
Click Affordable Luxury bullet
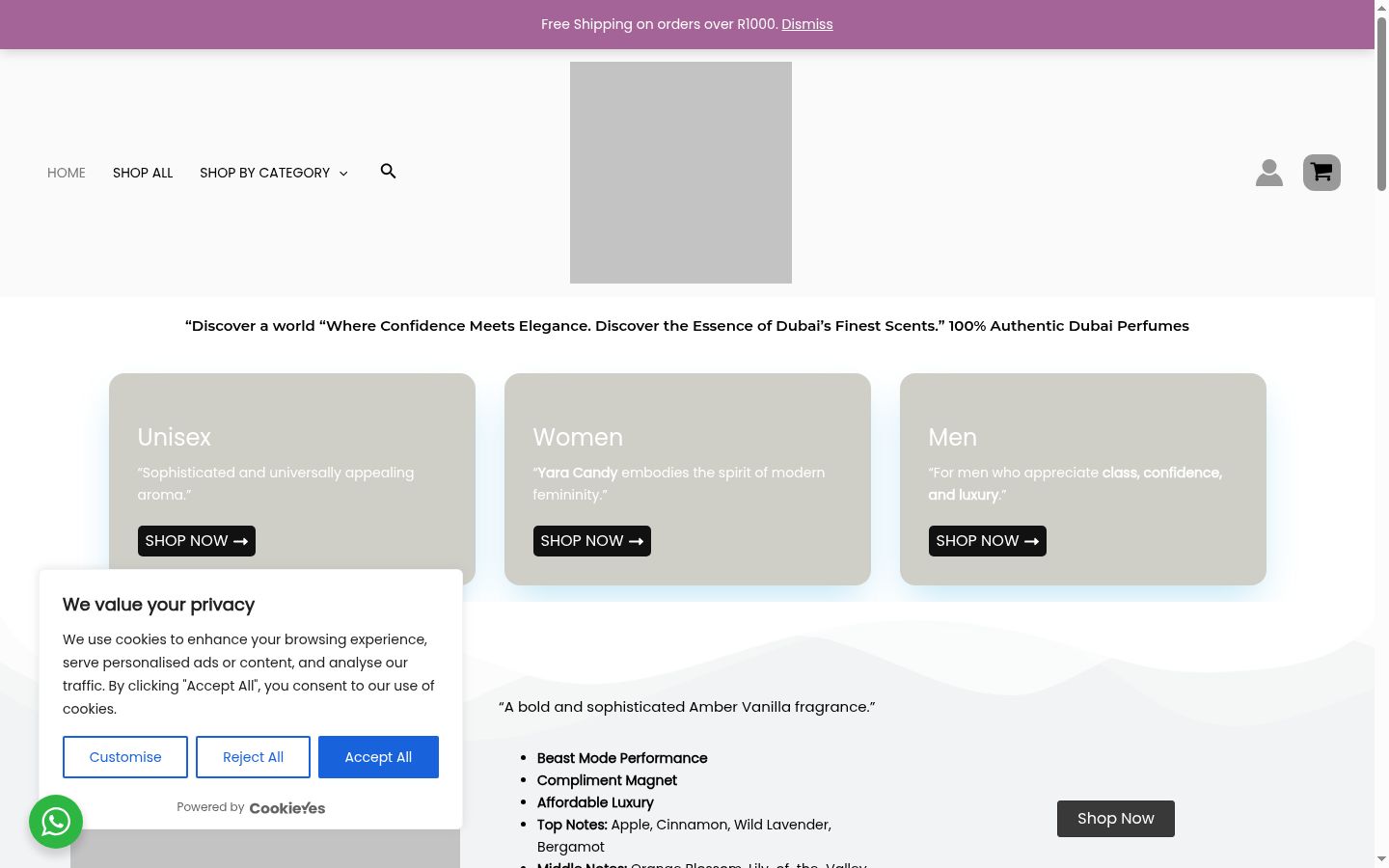pos(595,802)
